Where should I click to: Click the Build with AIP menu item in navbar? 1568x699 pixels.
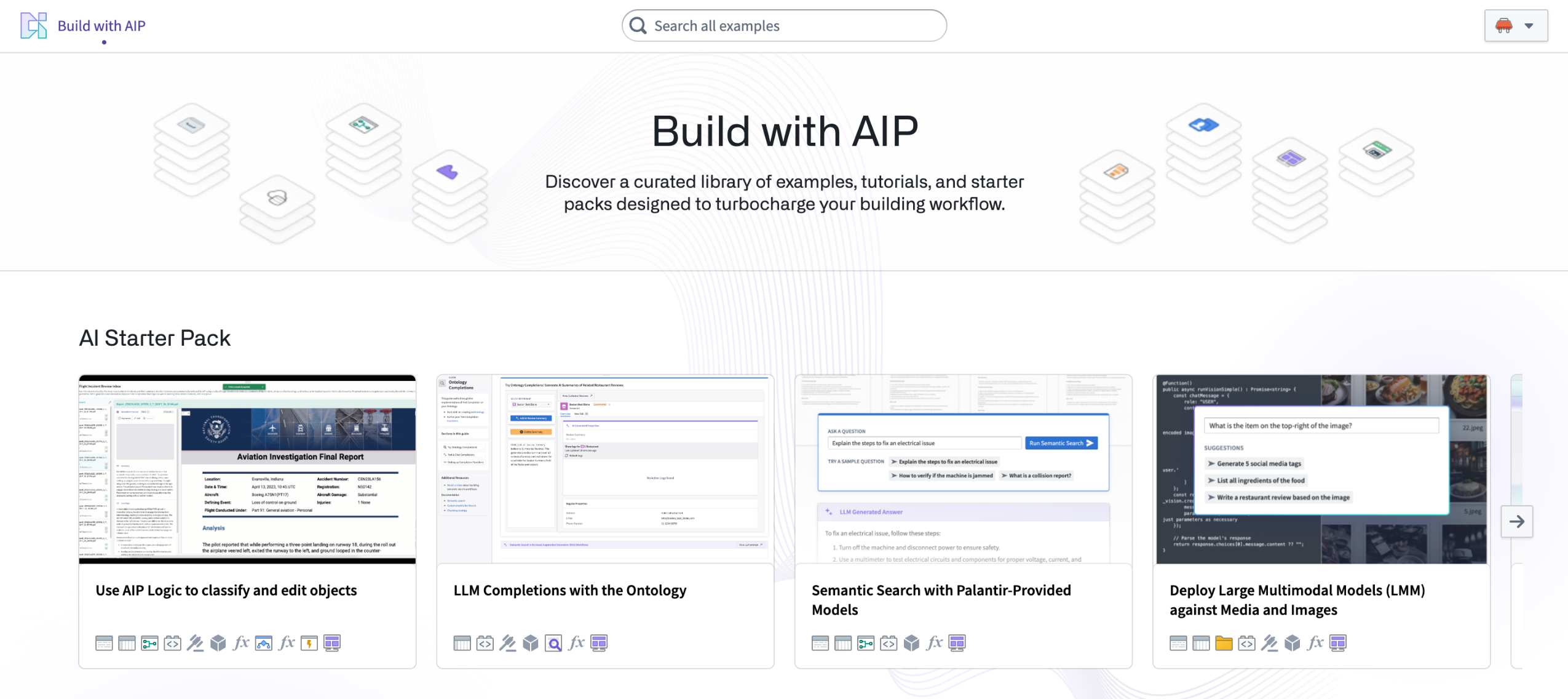pos(101,25)
